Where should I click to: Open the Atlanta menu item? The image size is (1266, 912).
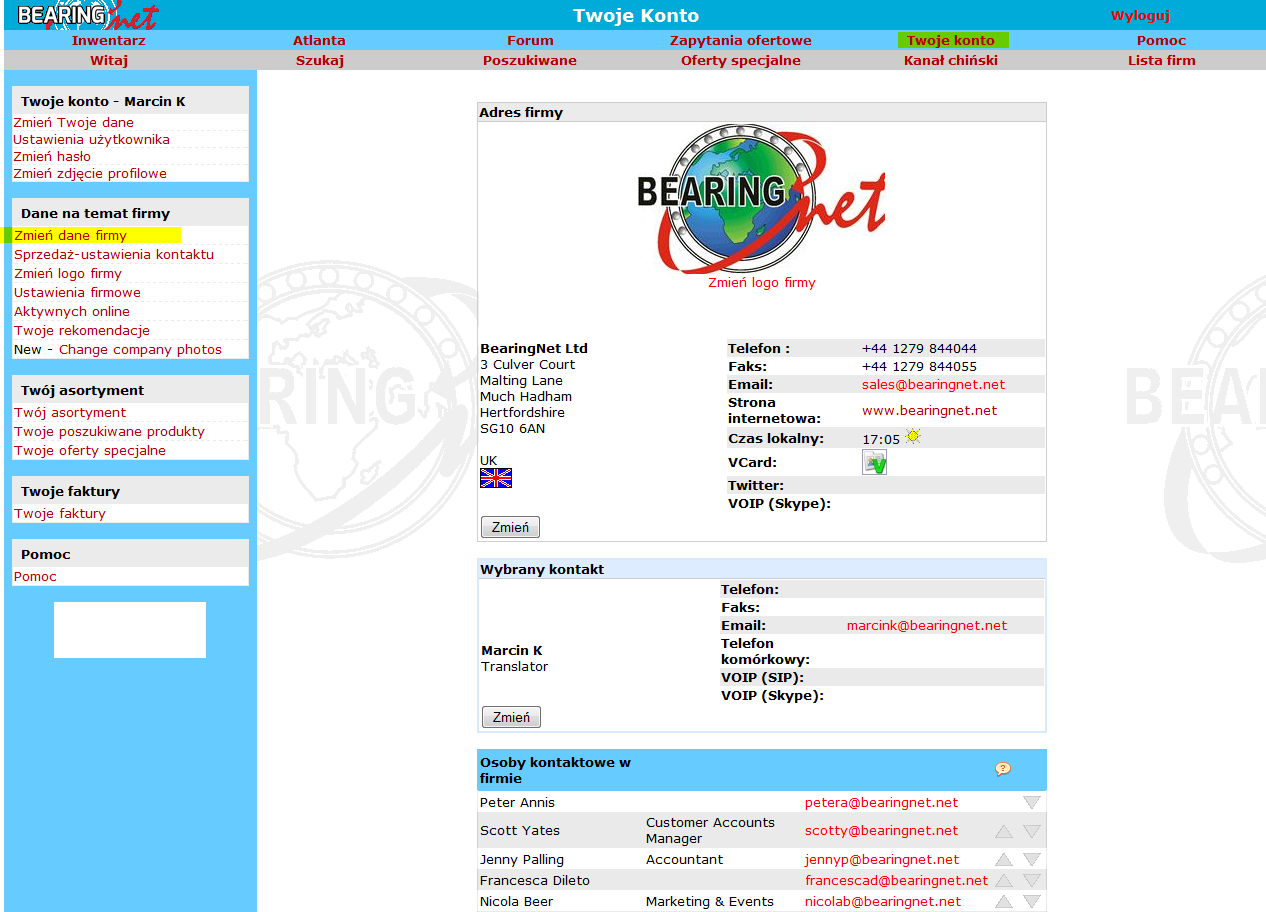point(319,41)
